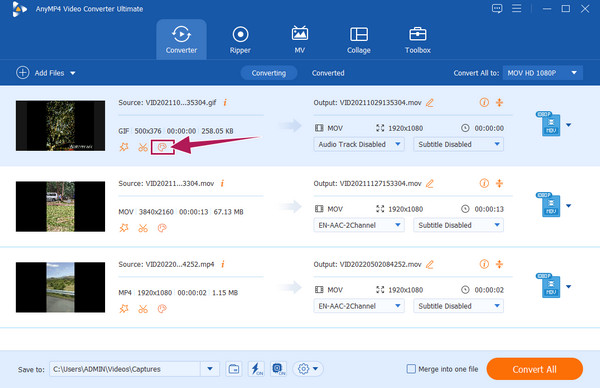Expand format arrow beside first file's MOV icon
Image resolution: width=600 pixels, height=388 pixels.
[569, 125]
